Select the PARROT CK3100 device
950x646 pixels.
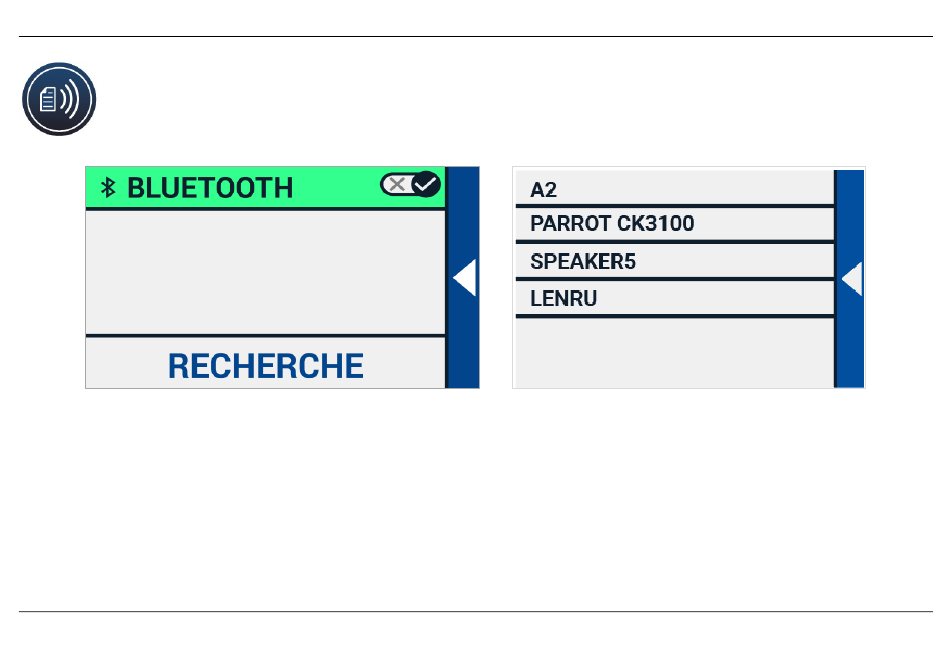[674, 224]
